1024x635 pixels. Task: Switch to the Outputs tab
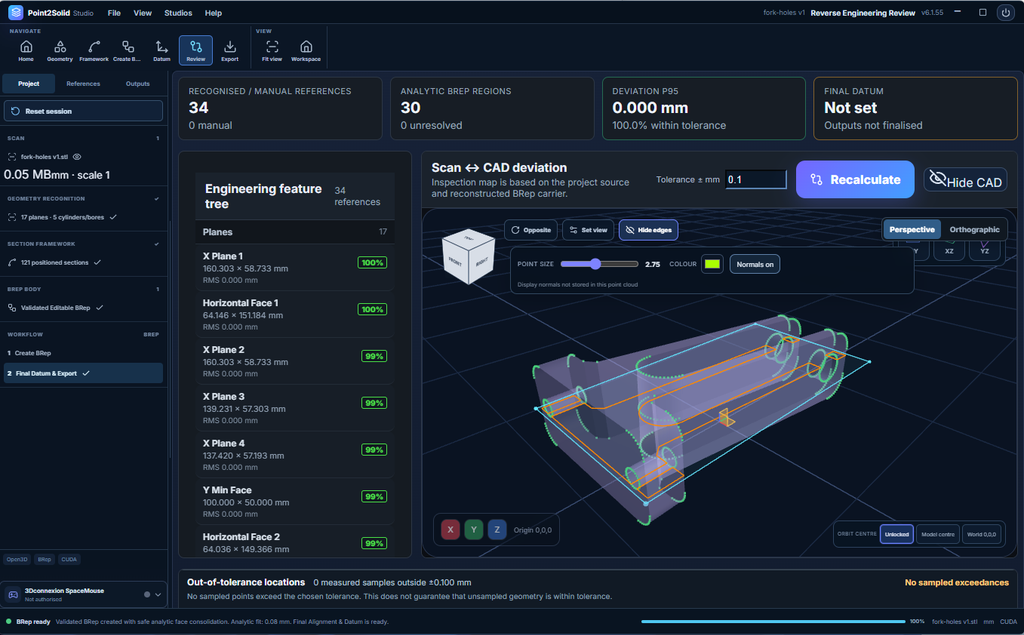[x=138, y=84]
